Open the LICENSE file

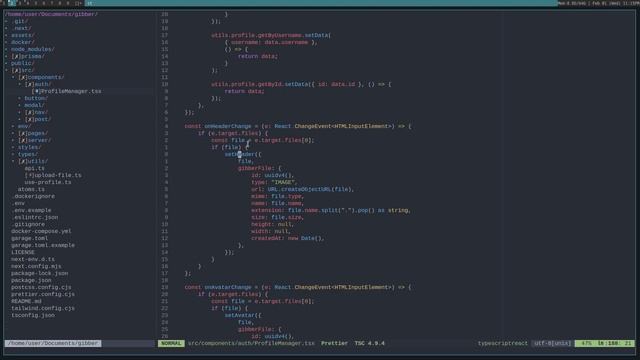click(22, 252)
